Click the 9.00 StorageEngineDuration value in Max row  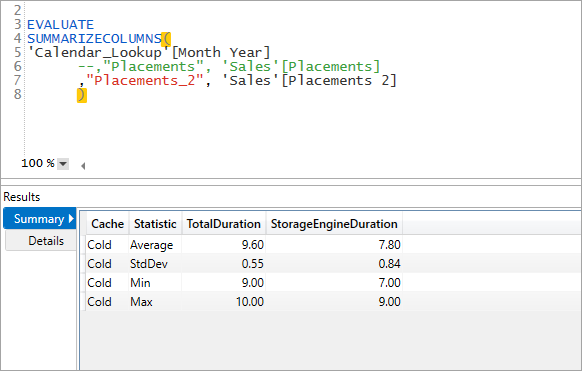(x=389, y=302)
